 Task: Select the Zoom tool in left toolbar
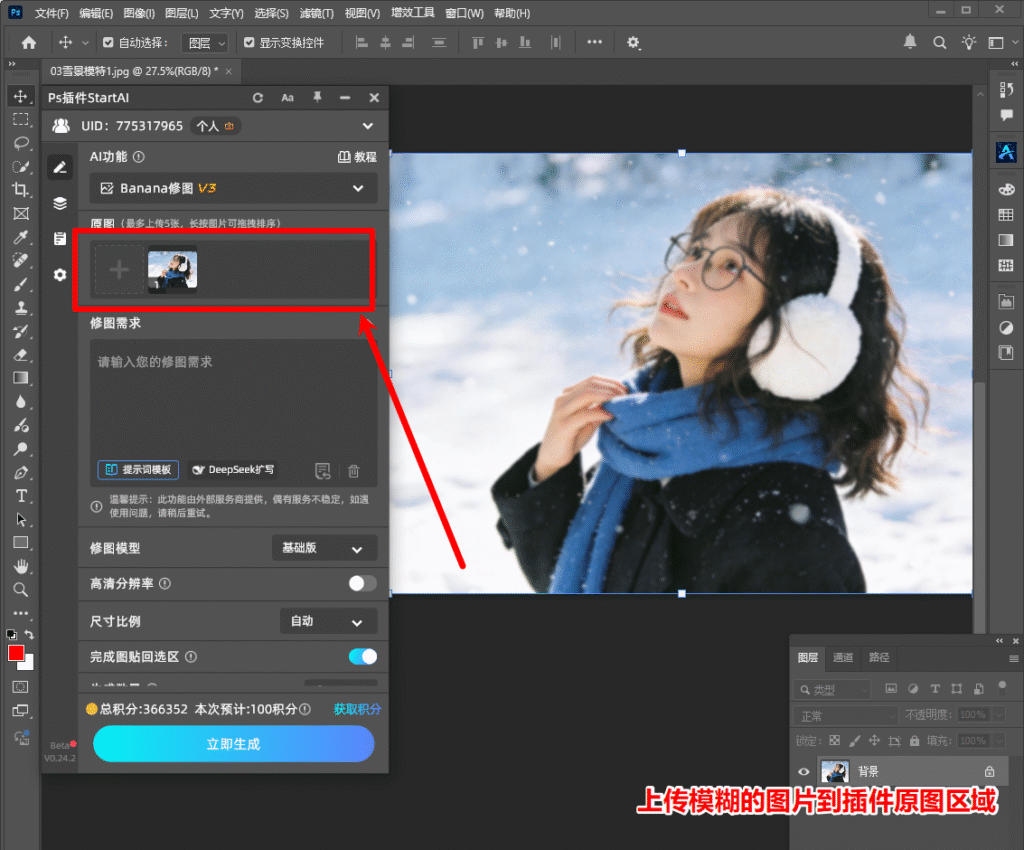[x=21, y=590]
